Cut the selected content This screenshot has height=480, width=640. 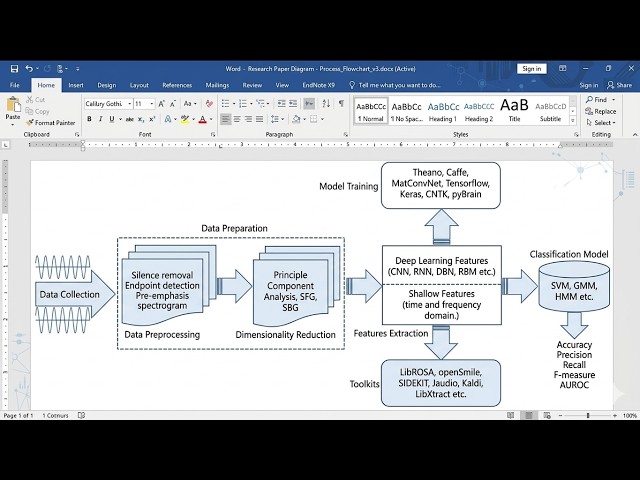pyautogui.click(x=36, y=100)
